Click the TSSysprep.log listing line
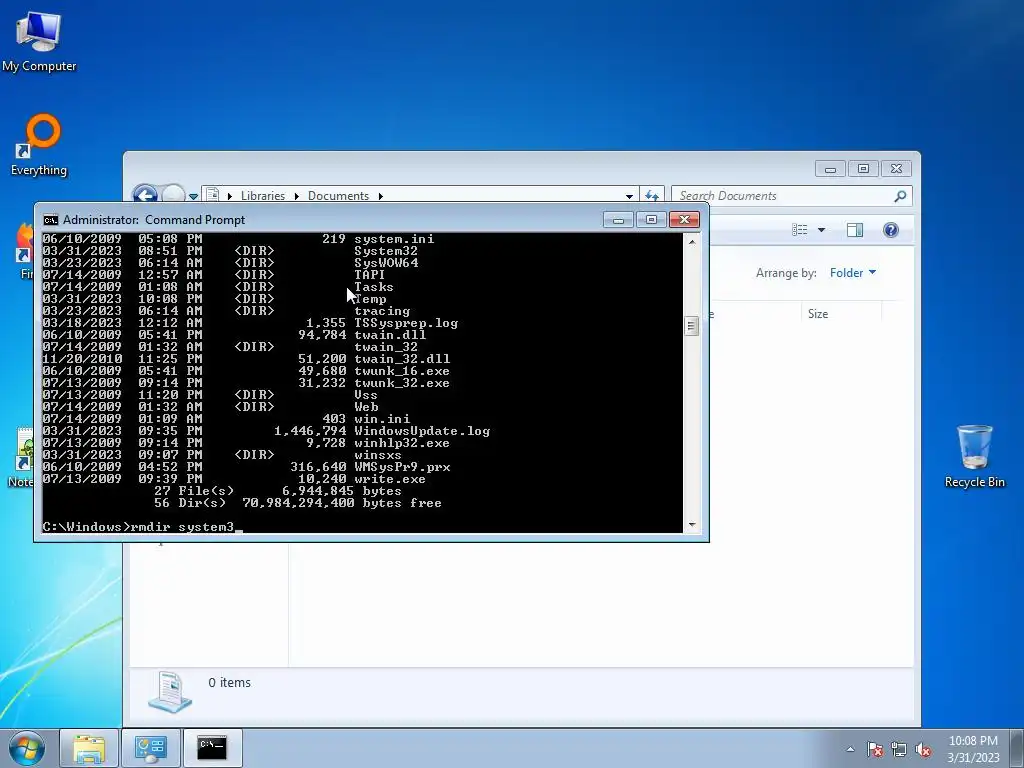Screen dimensions: 1024x768 [x=251, y=323]
